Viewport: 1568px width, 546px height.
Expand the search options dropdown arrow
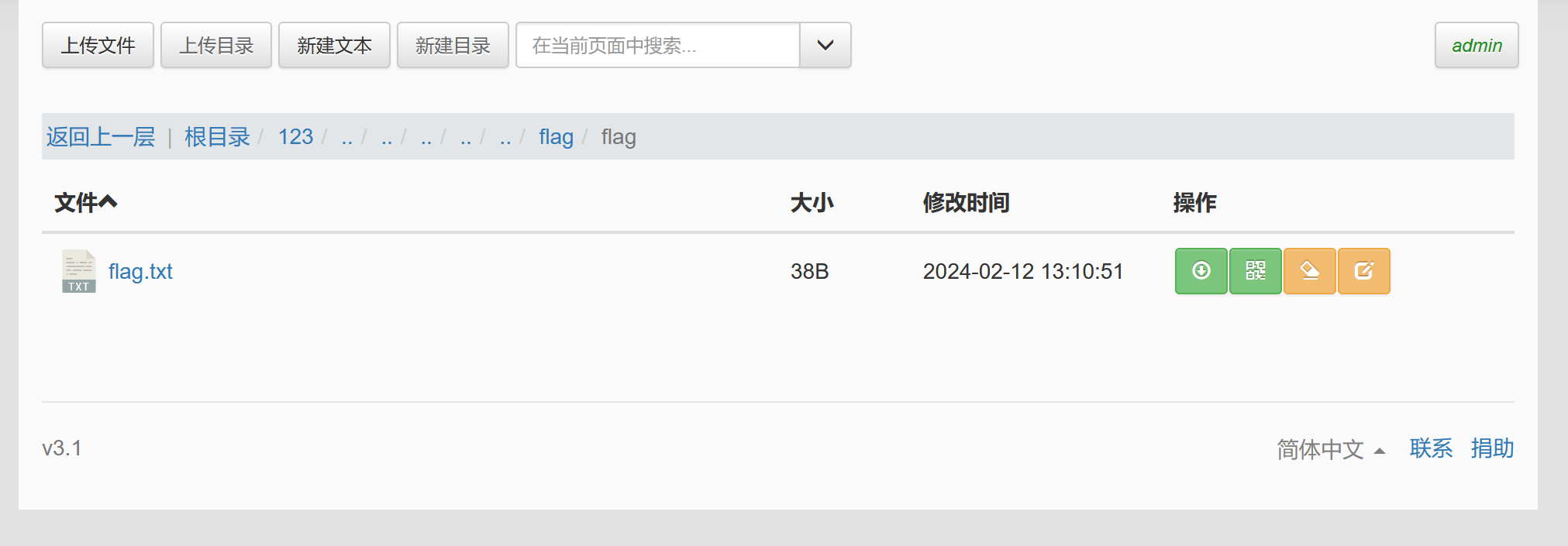click(x=825, y=45)
